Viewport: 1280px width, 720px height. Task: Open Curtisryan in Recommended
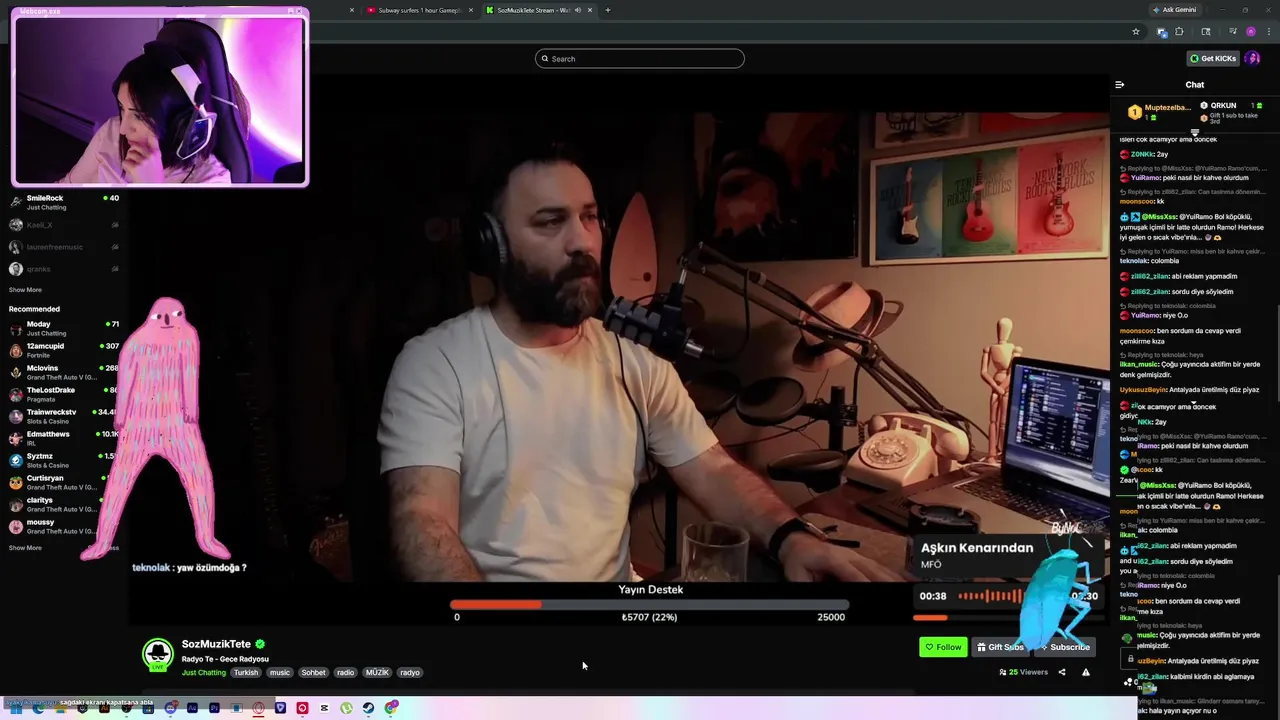(x=64, y=482)
